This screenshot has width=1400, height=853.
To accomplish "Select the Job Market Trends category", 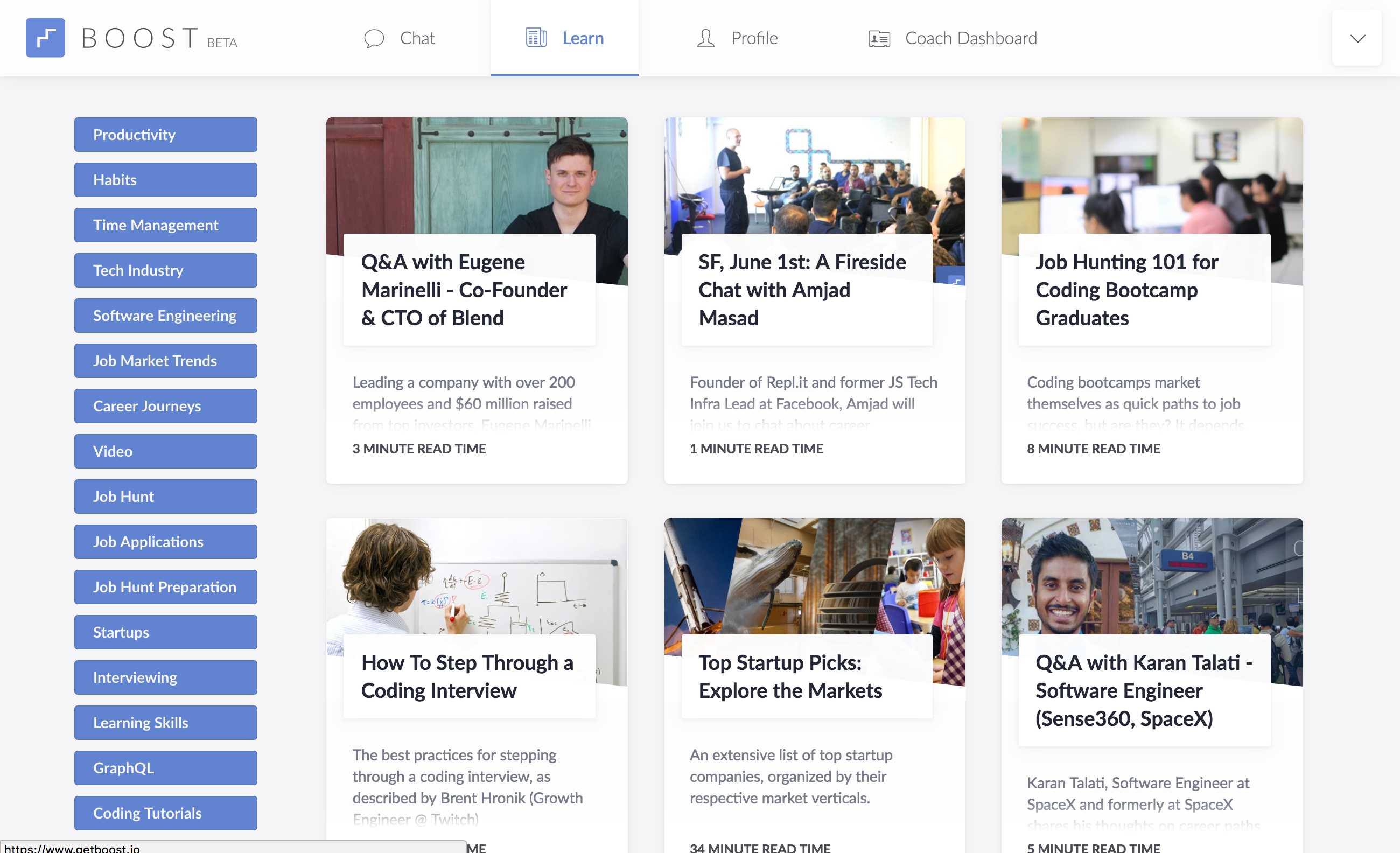I will (165, 361).
